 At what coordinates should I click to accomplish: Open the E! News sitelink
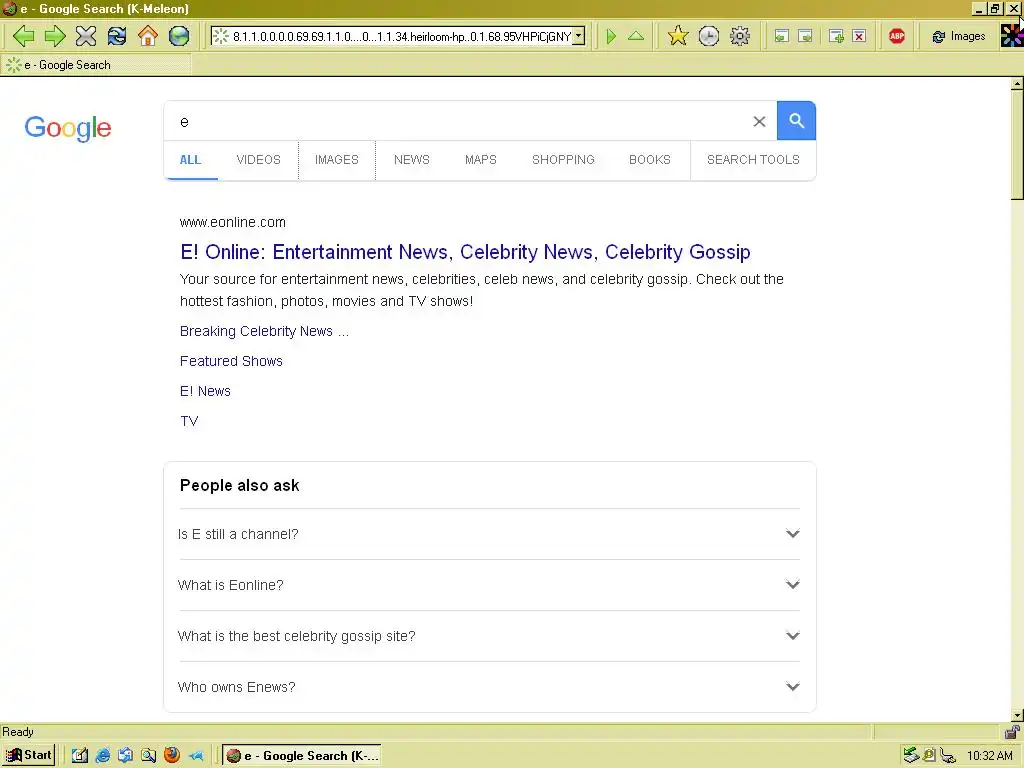coord(205,391)
